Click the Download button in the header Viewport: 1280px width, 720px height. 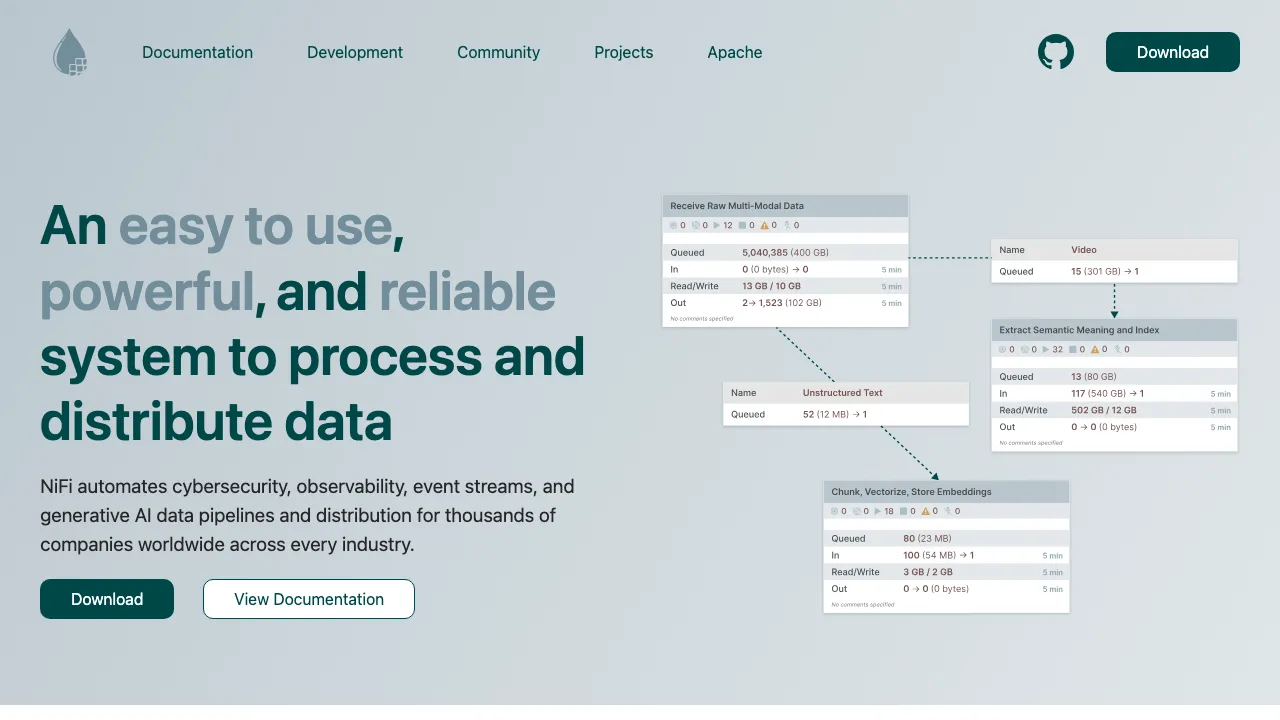1173,52
